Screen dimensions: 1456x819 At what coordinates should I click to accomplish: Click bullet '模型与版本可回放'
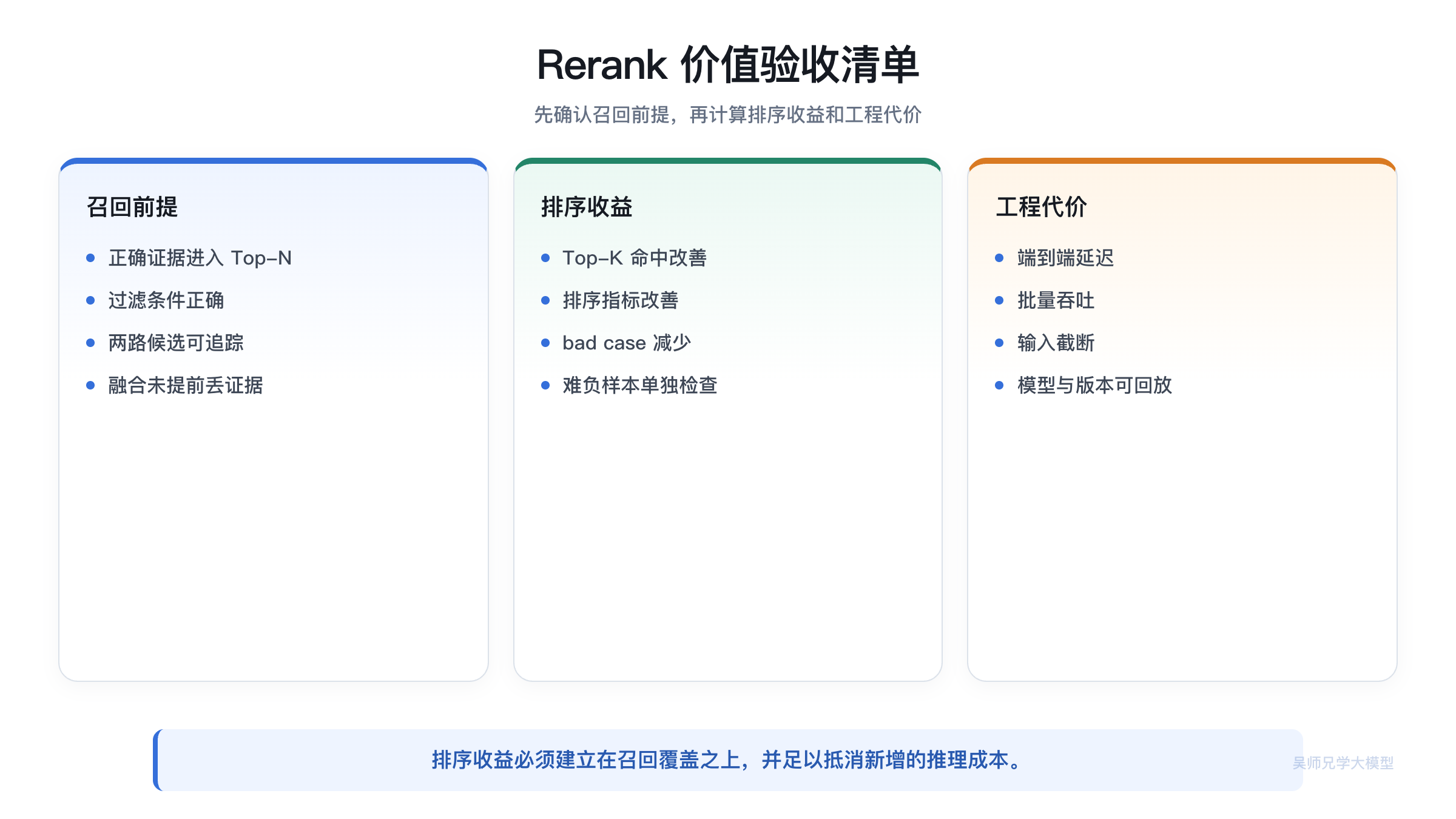tap(1094, 385)
